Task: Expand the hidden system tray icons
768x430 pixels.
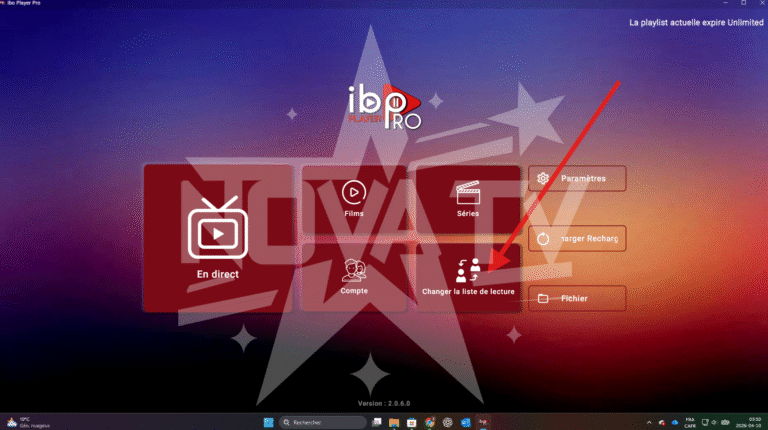Action: pyautogui.click(x=647, y=422)
